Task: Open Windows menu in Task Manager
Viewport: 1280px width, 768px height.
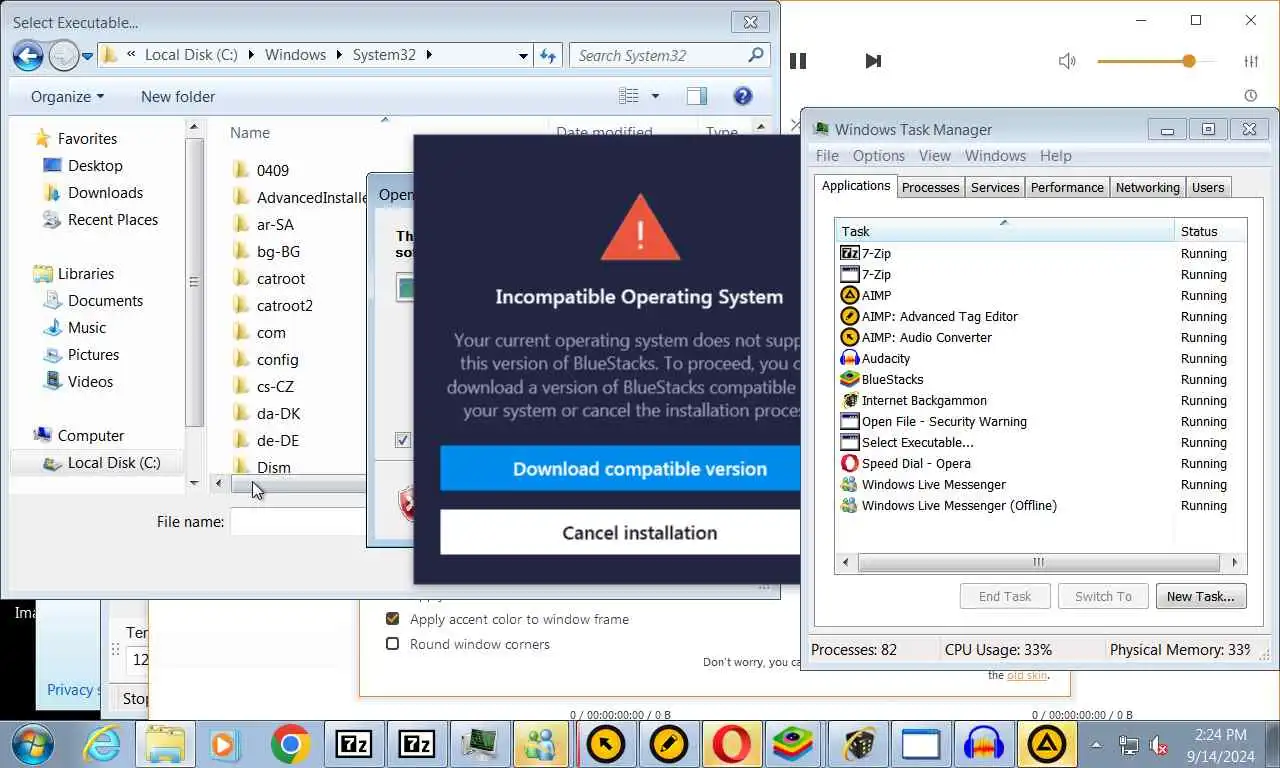Action: pos(995,156)
